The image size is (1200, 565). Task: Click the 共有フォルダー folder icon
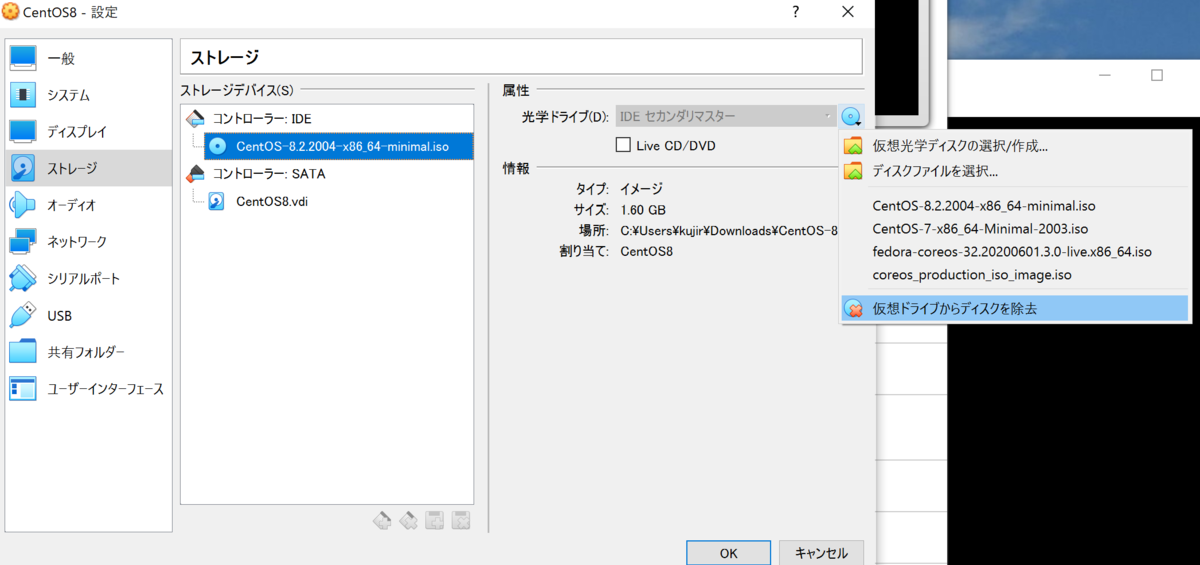[x=23, y=352]
